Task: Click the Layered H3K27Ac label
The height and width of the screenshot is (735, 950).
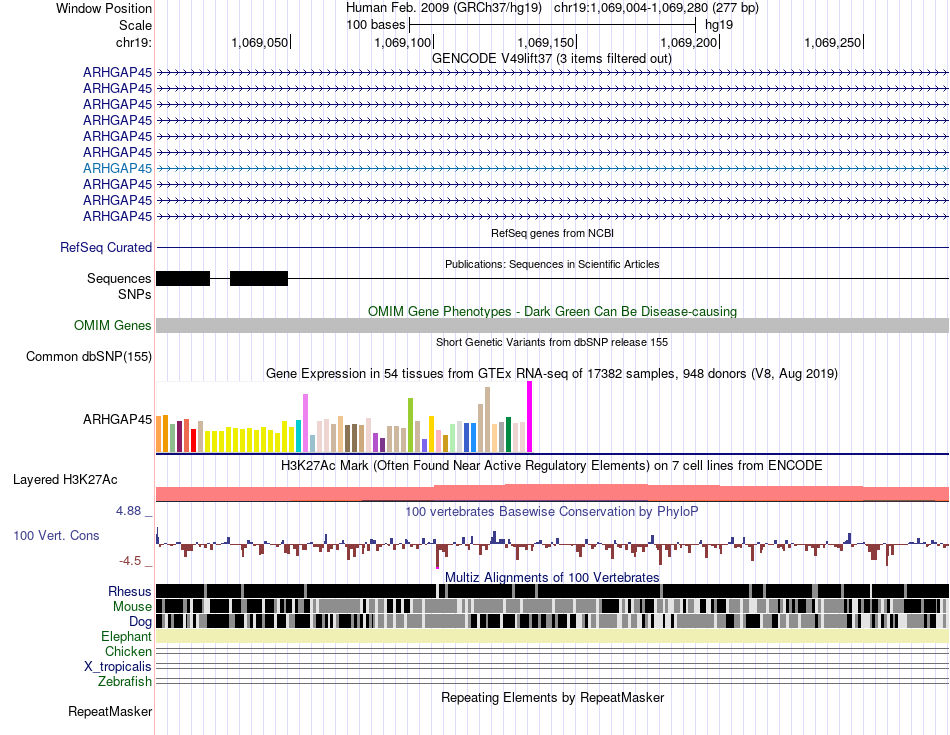Action: [65, 480]
